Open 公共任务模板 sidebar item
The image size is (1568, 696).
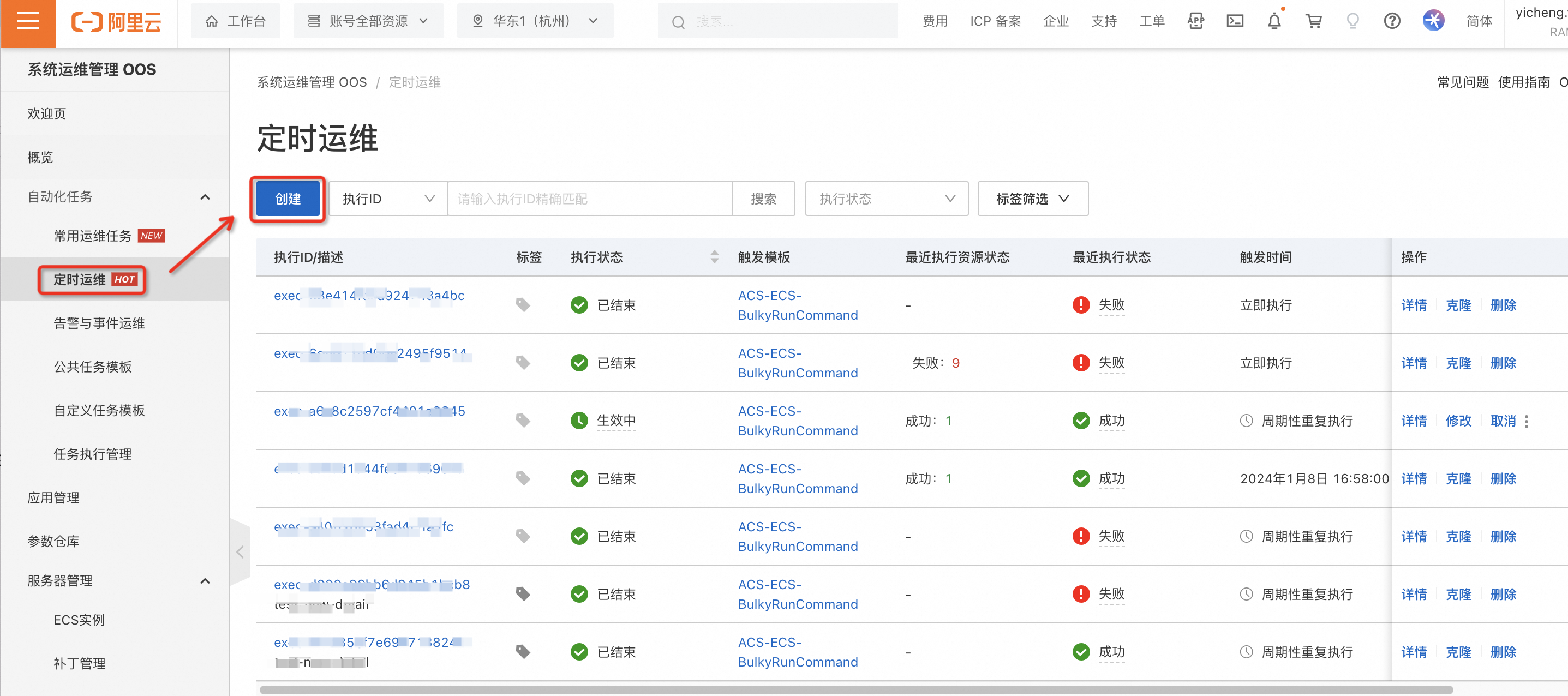coord(93,367)
